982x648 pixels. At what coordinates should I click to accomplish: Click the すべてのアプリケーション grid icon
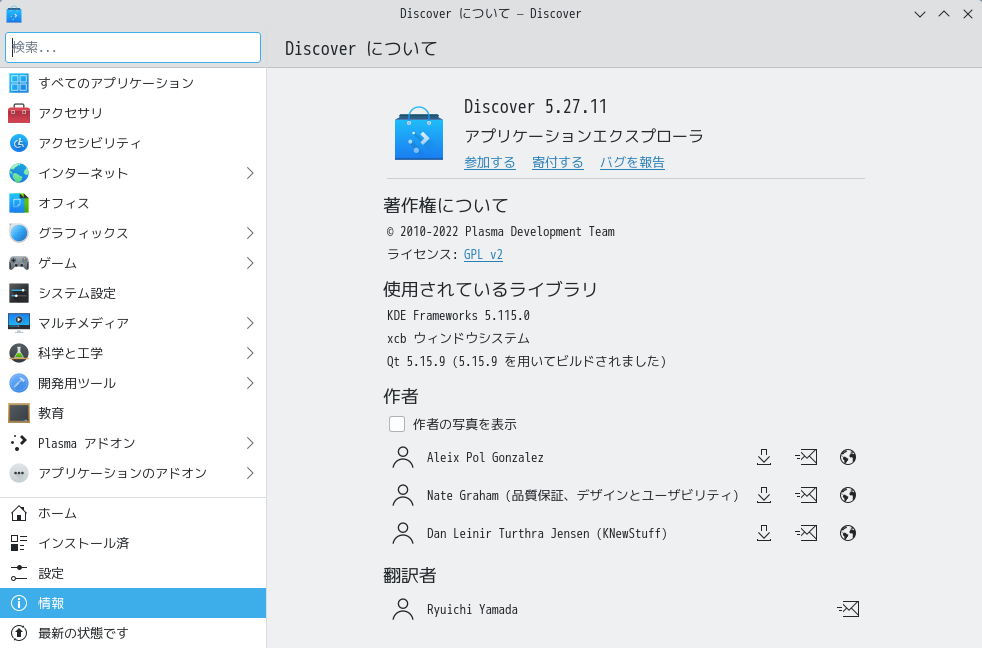(18, 83)
